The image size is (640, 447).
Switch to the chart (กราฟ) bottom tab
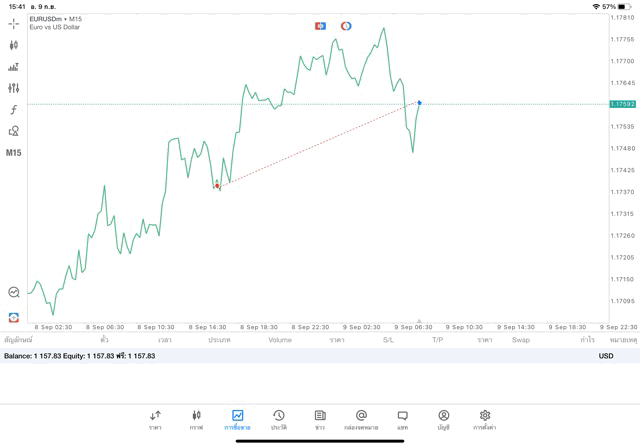196,419
